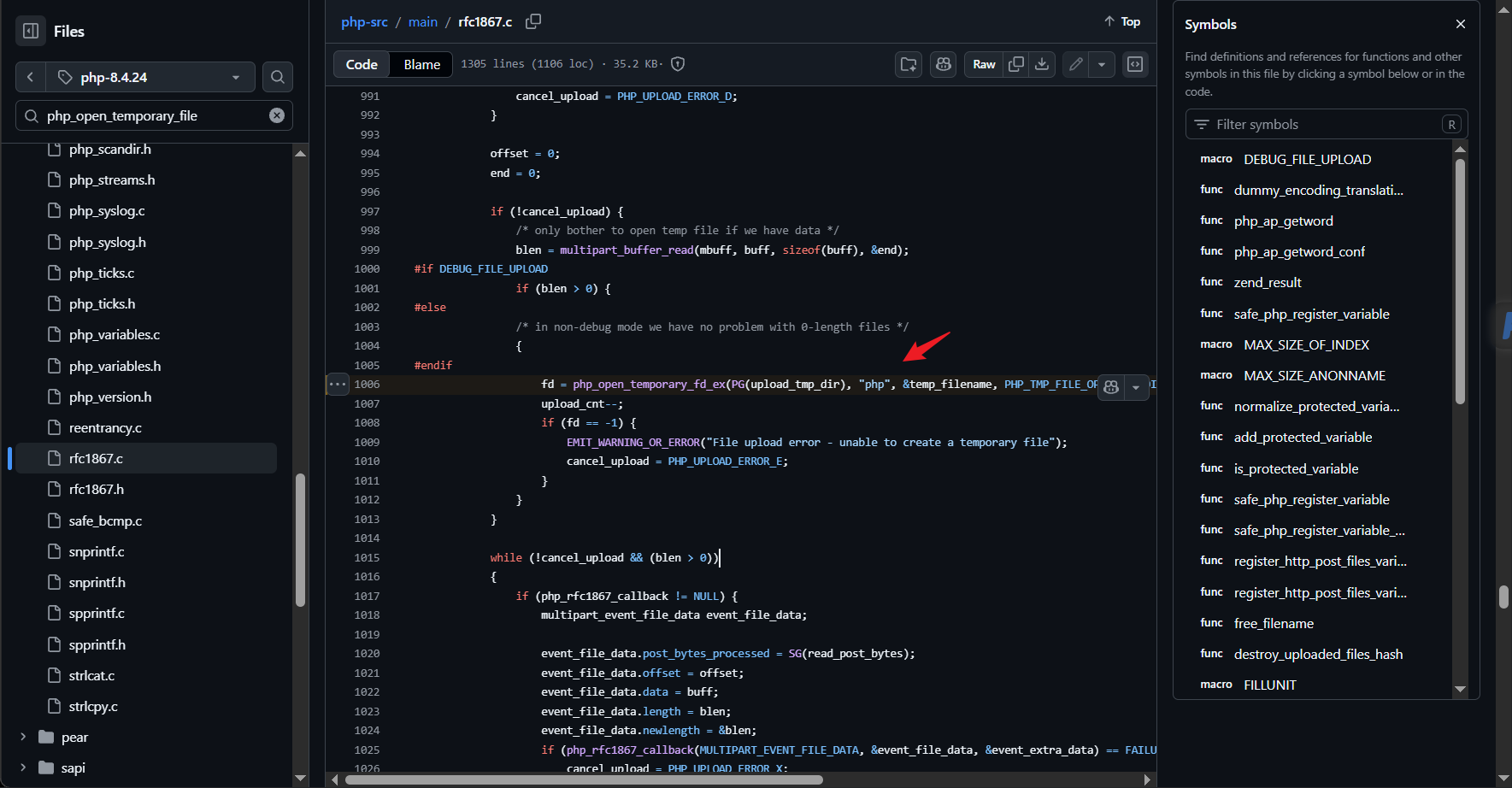Open rfc1867.h in the file tree
This screenshot has width=1512, height=788.
[97, 489]
